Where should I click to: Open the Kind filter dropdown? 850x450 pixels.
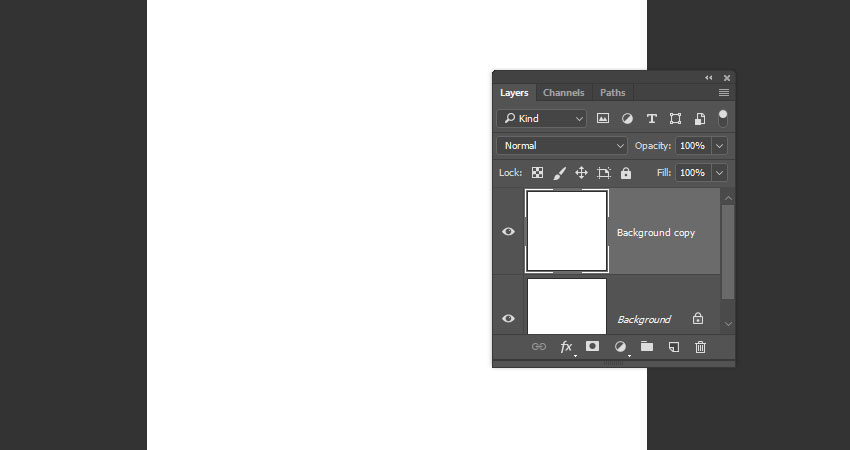click(x=542, y=118)
